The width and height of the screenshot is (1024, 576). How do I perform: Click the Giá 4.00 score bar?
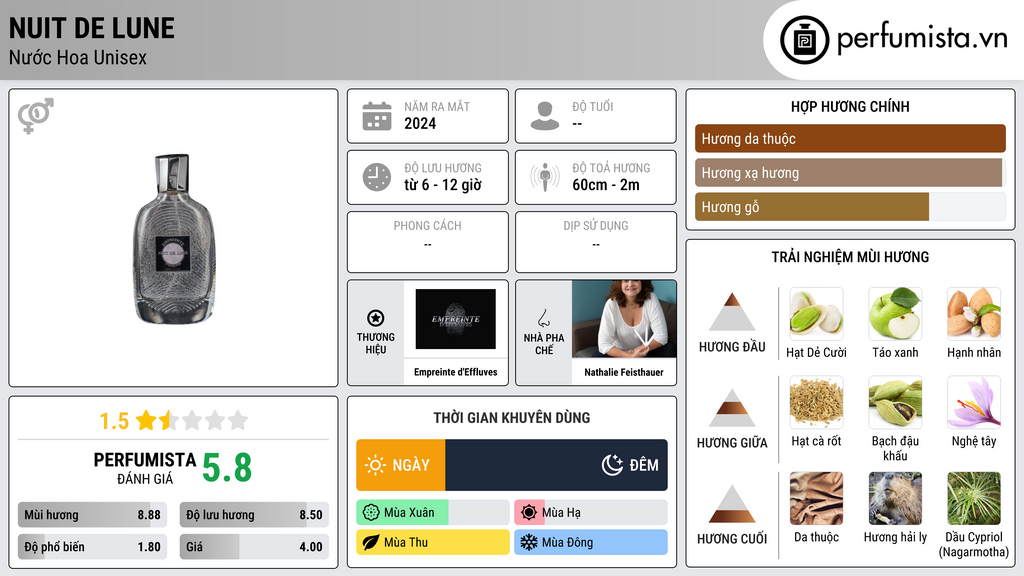[x=255, y=547]
